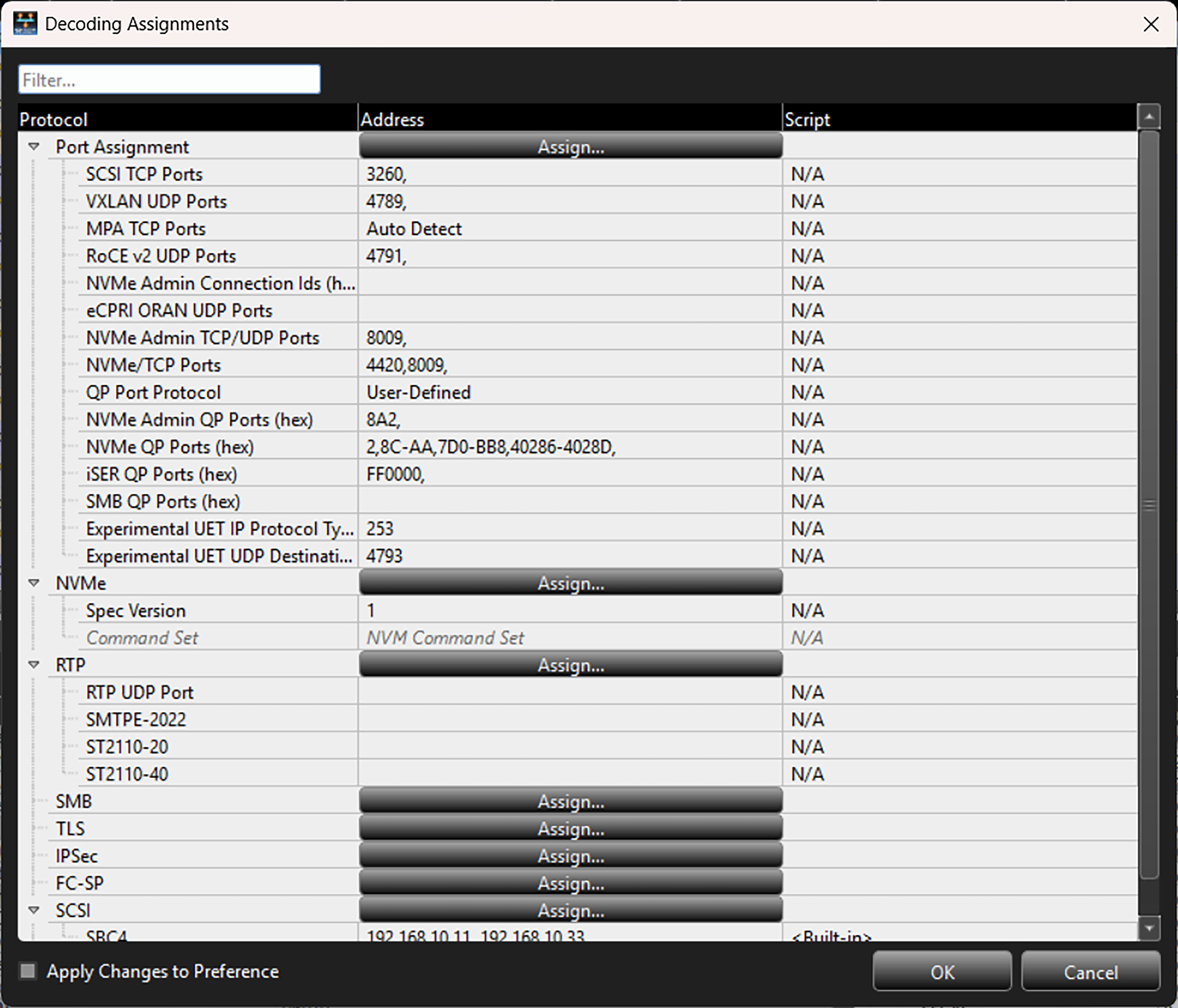Collapse the Port Assignment tree group

pyautogui.click(x=34, y=147)
